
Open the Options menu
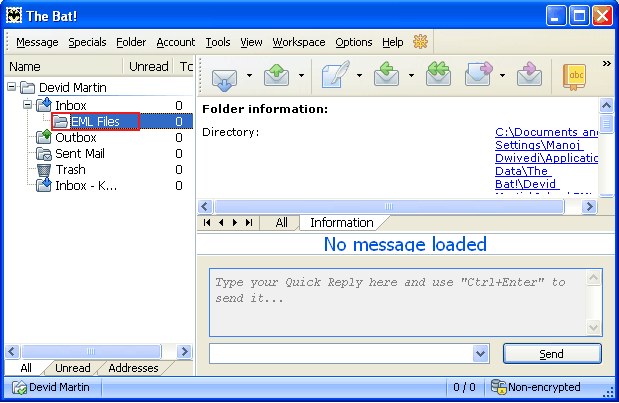(354, 42)
